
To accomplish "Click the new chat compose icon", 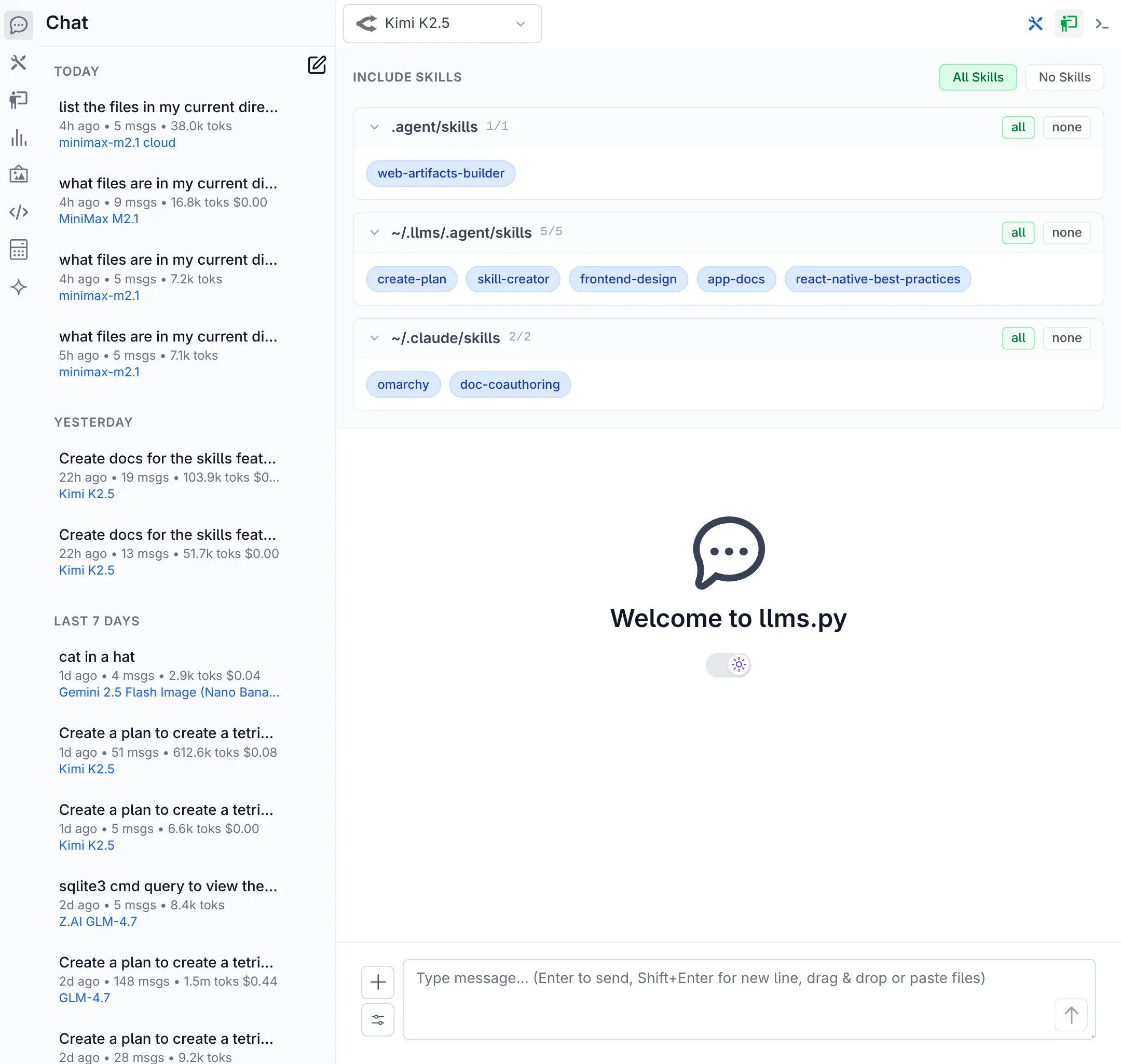I will 317,65.
